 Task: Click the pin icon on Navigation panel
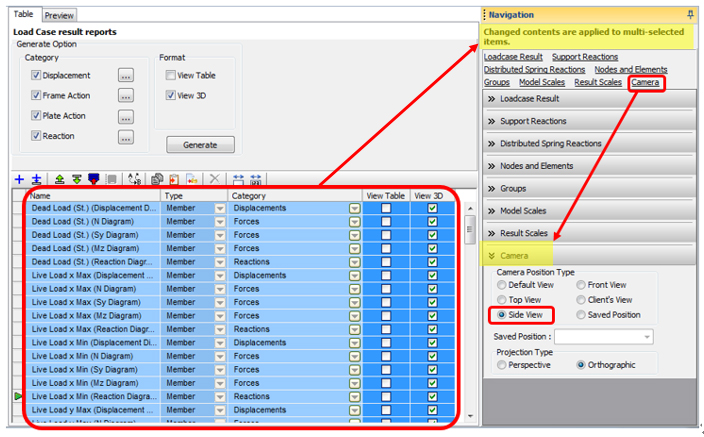click(691, 15)
